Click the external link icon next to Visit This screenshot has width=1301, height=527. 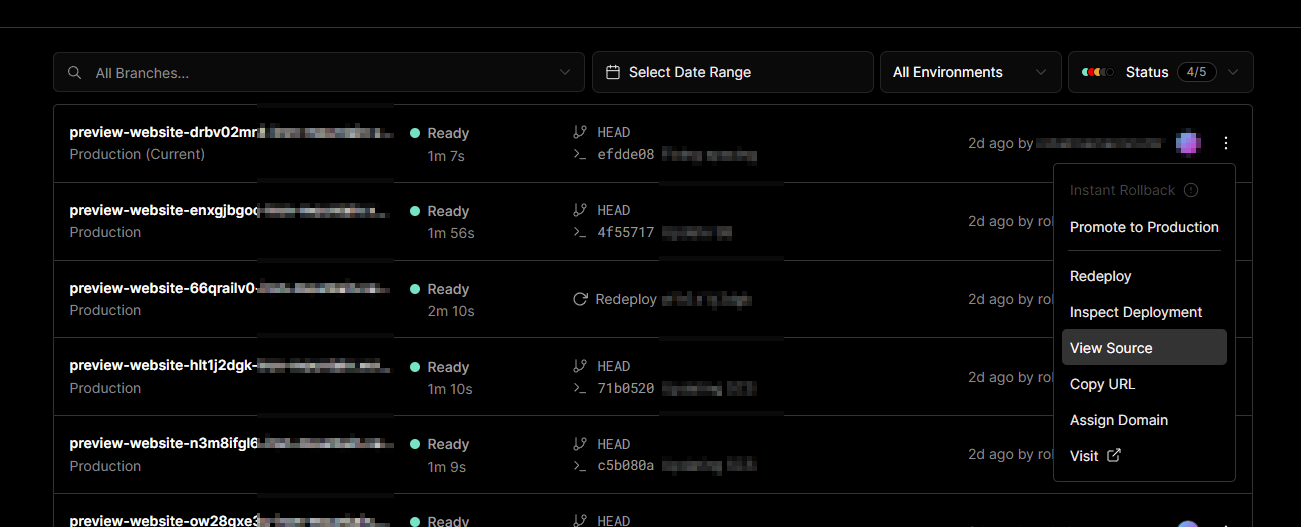[1114, 456]
